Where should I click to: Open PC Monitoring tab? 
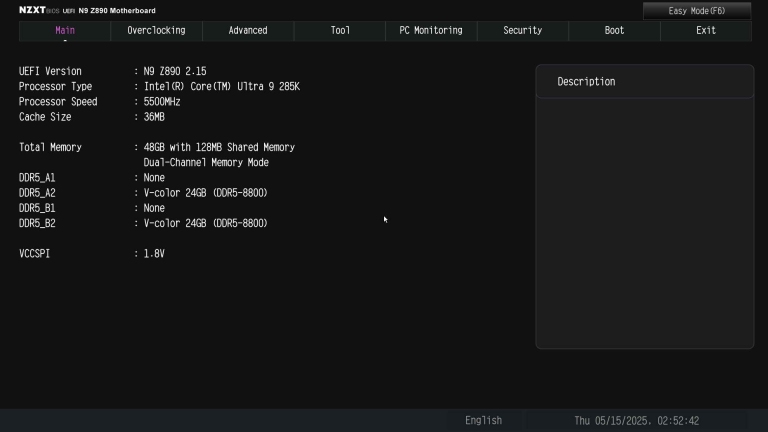(431, 30)
